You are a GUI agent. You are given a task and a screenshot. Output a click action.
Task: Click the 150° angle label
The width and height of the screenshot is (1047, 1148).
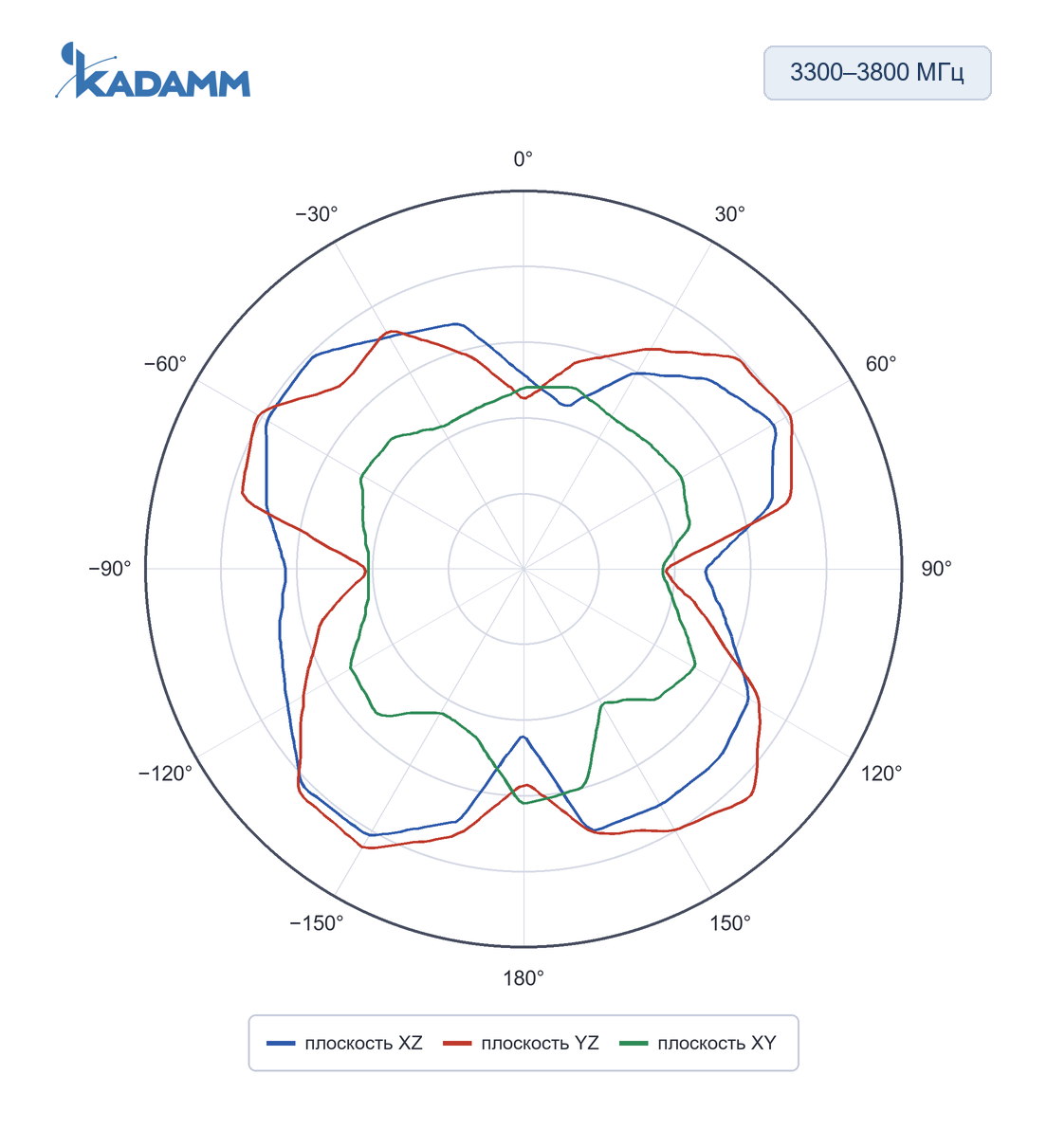pyautogui.click(x=730, y=923)
